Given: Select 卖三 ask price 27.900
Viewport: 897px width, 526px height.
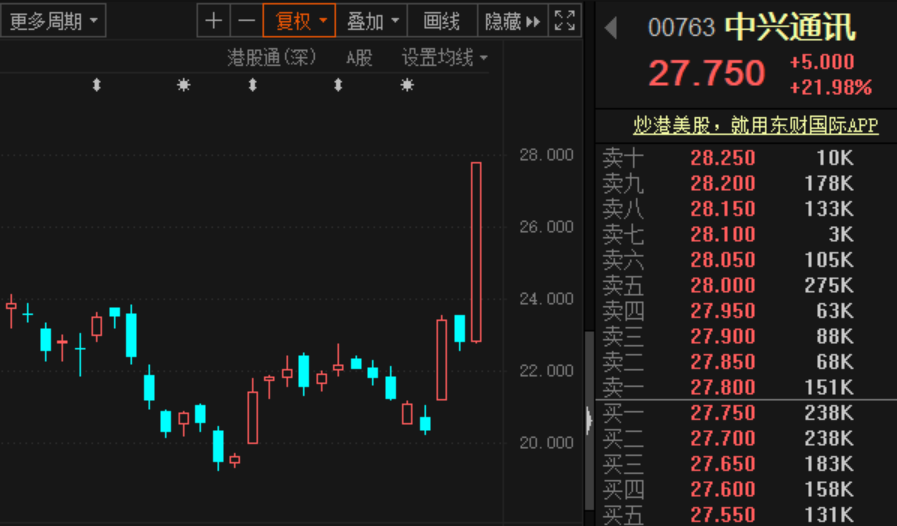Looking at the screenshot, I should [723, 336].
